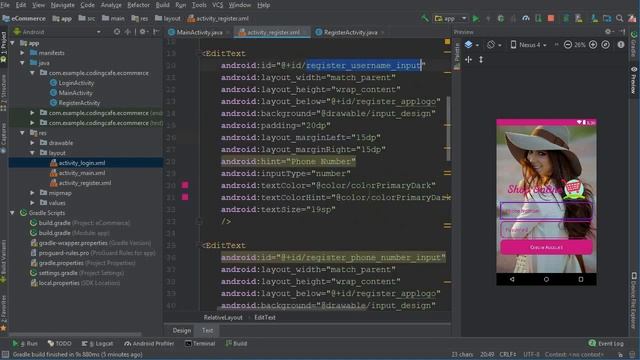The height and width of the screenshot is (360, 640).
Task: Select the Text editor tab
Action: click(207, 331)
